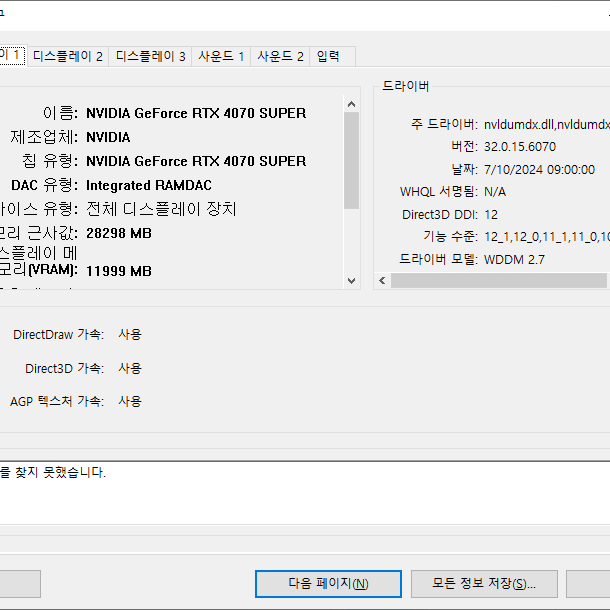Click the 드라이버 모델 WDDM 2.7 value

point(514,259)
